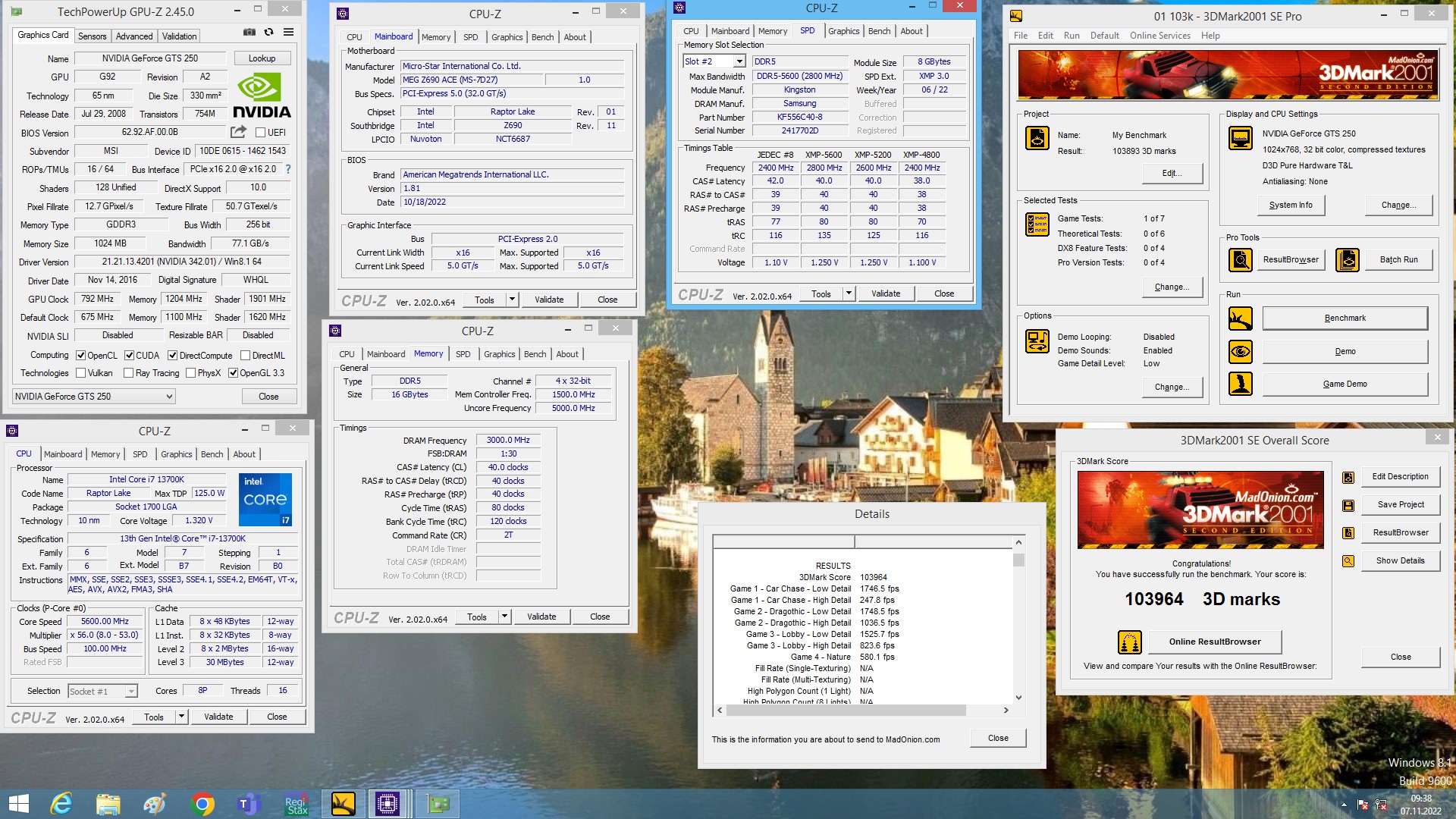The height and width of the screenshot is (819, 1456).
Task: Click GPU-Z screenshot camera icon
Action: coord(249,33)
